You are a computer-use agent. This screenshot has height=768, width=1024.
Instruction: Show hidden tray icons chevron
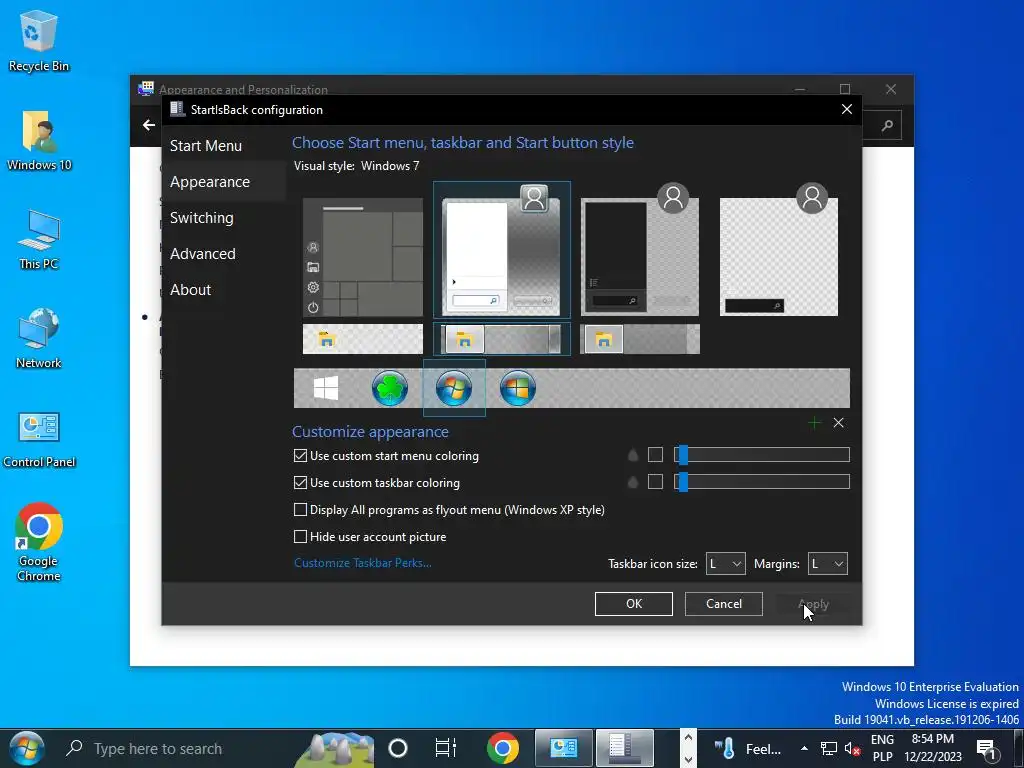[804, 749]
